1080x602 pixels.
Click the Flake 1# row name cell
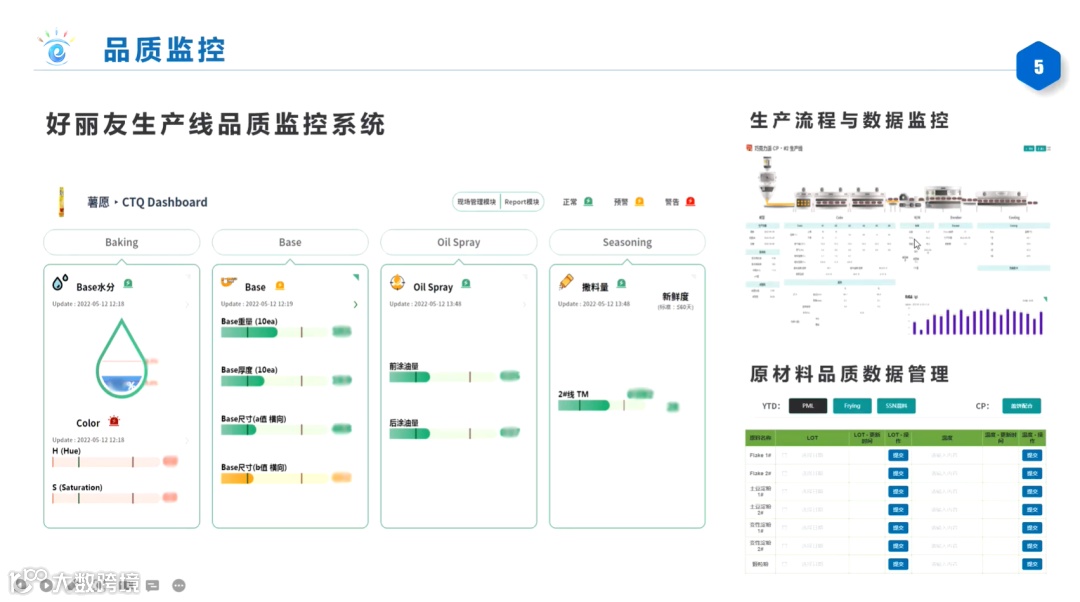(760, 455)
